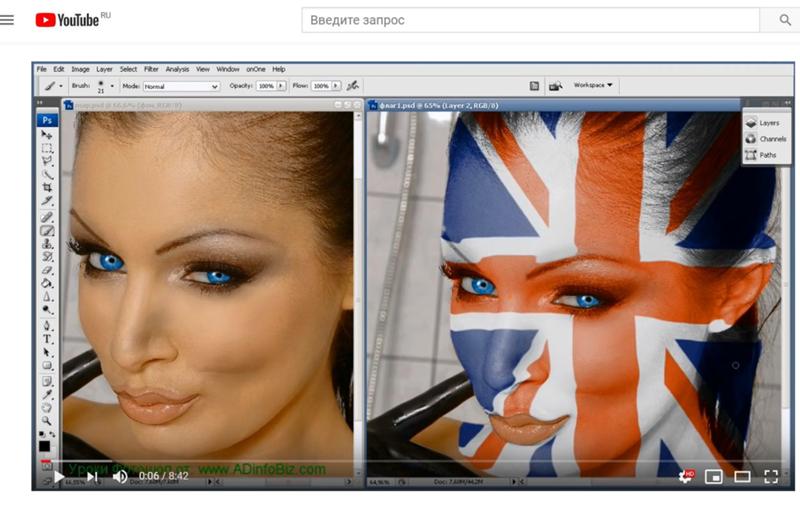Open the Analysis menu

click(x=177, y=69)
